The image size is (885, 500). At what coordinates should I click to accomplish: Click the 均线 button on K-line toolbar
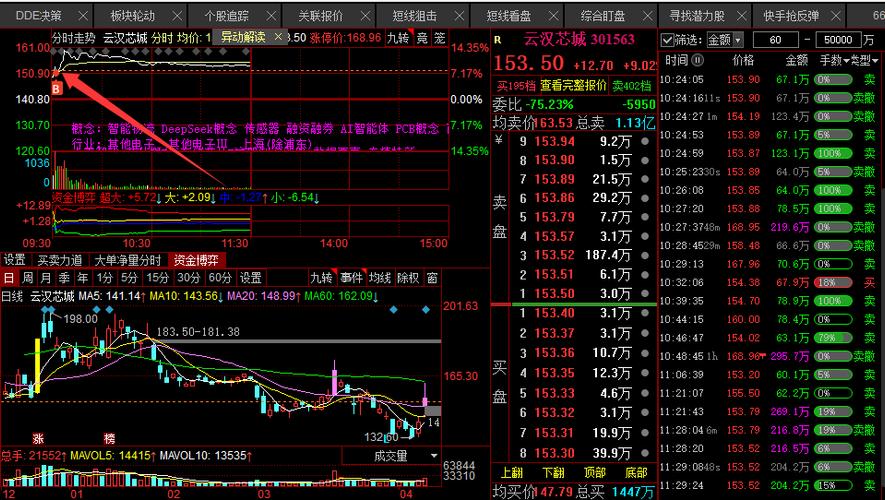[380, 278]
